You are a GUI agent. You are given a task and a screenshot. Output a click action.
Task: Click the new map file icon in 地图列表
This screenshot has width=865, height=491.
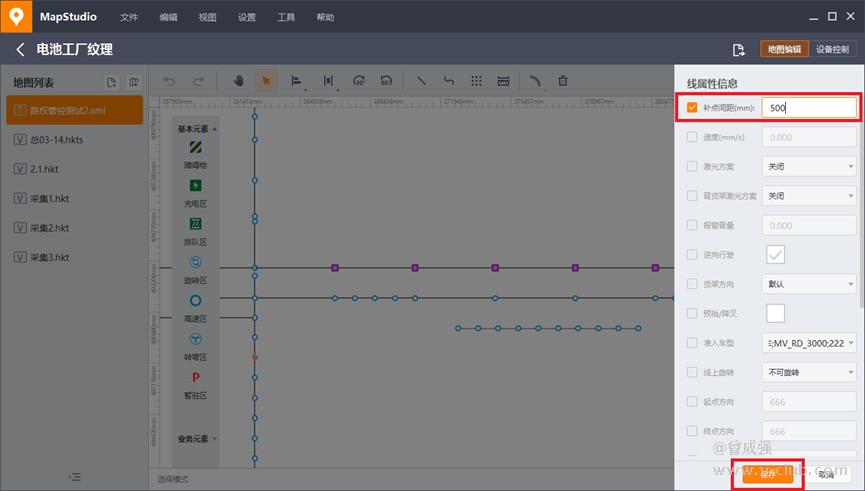[x=111, y=82]
